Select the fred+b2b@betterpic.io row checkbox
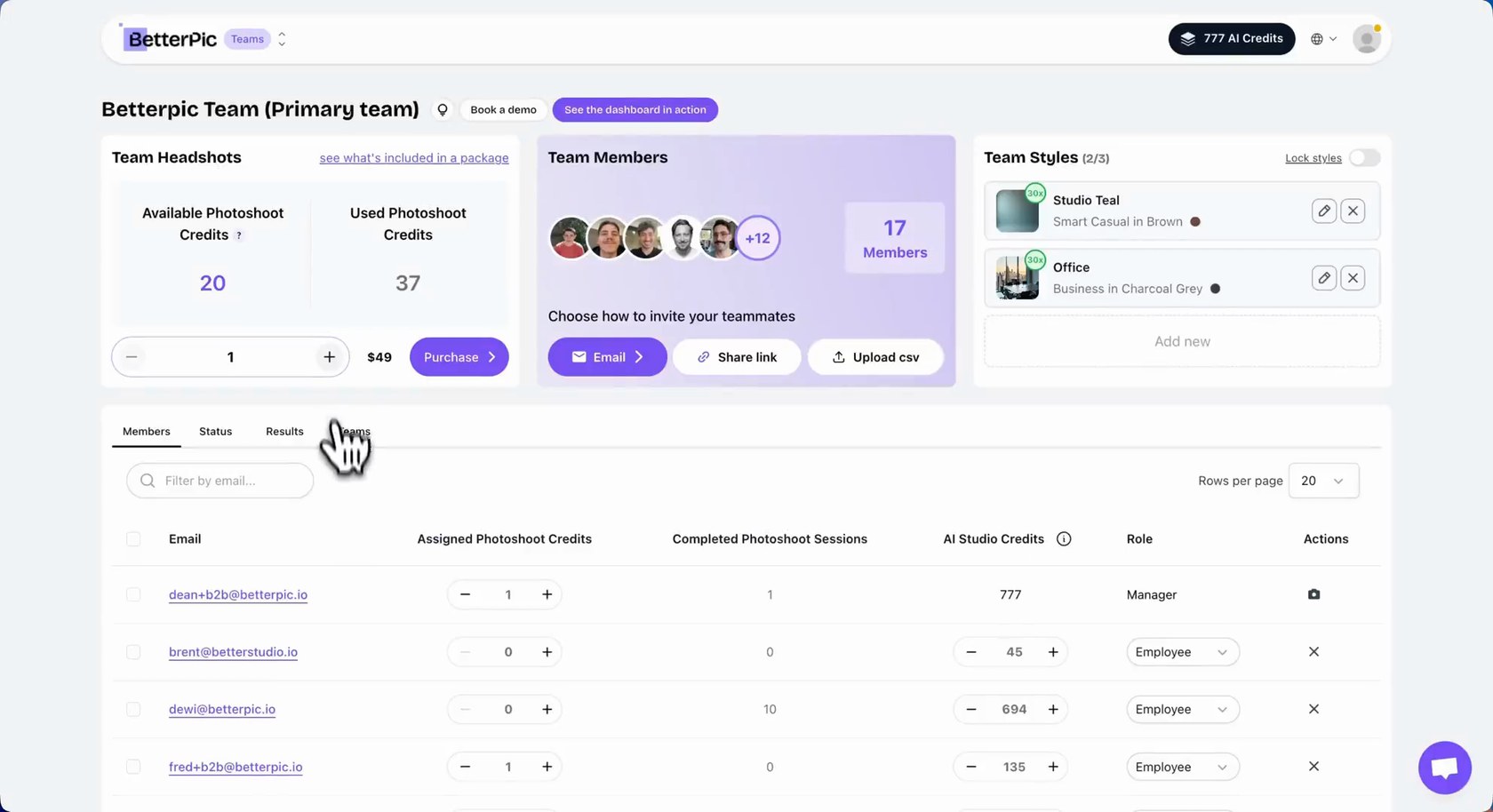The height and width of the screenshot is (812, 1493). (133, 767)
